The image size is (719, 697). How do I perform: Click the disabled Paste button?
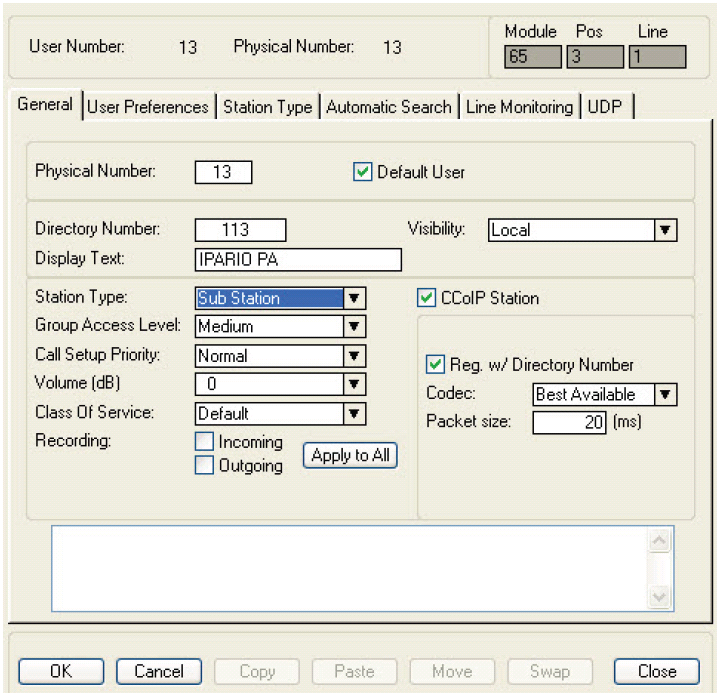354,671
